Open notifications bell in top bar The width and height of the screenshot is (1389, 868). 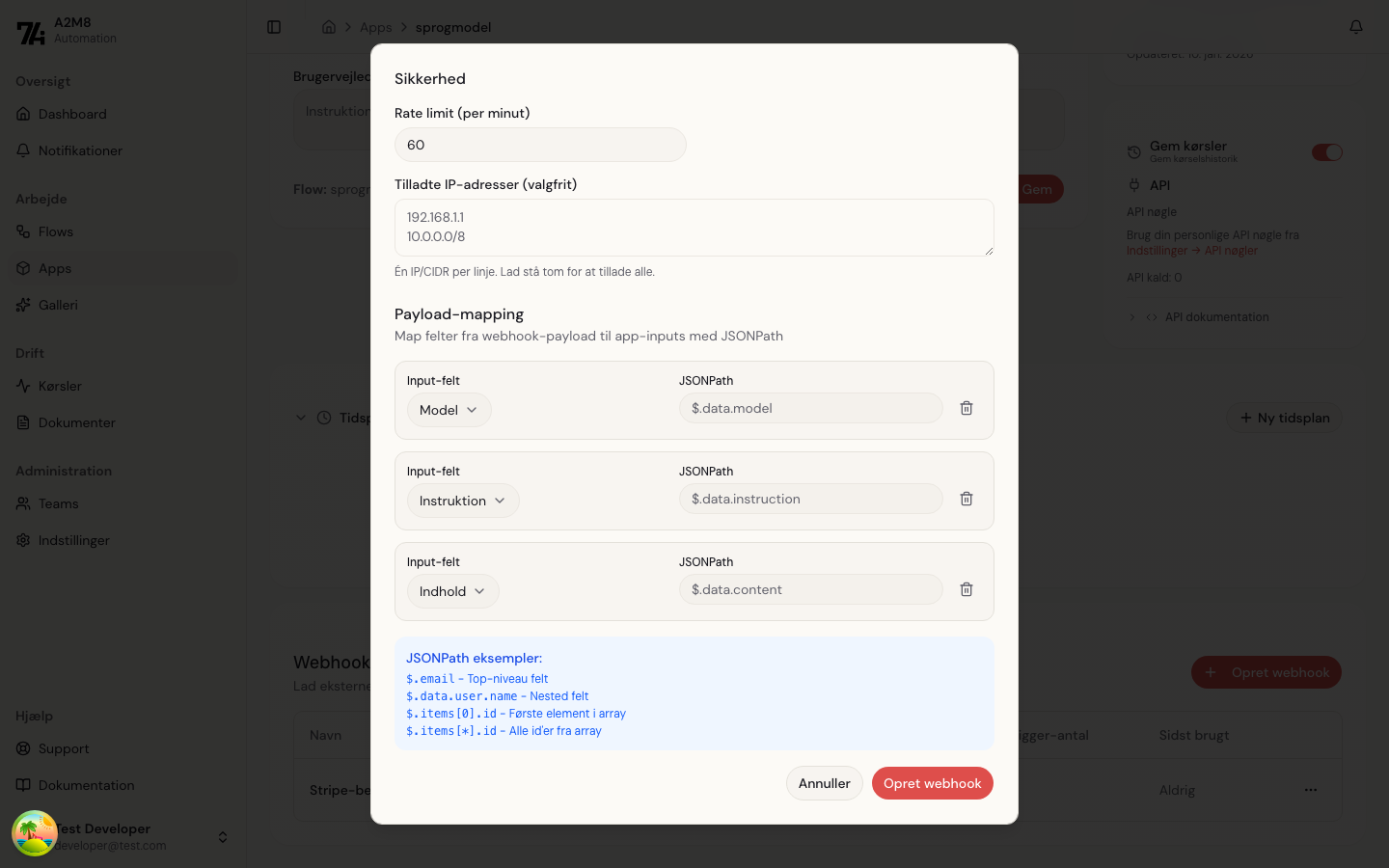pos(1356,27)
